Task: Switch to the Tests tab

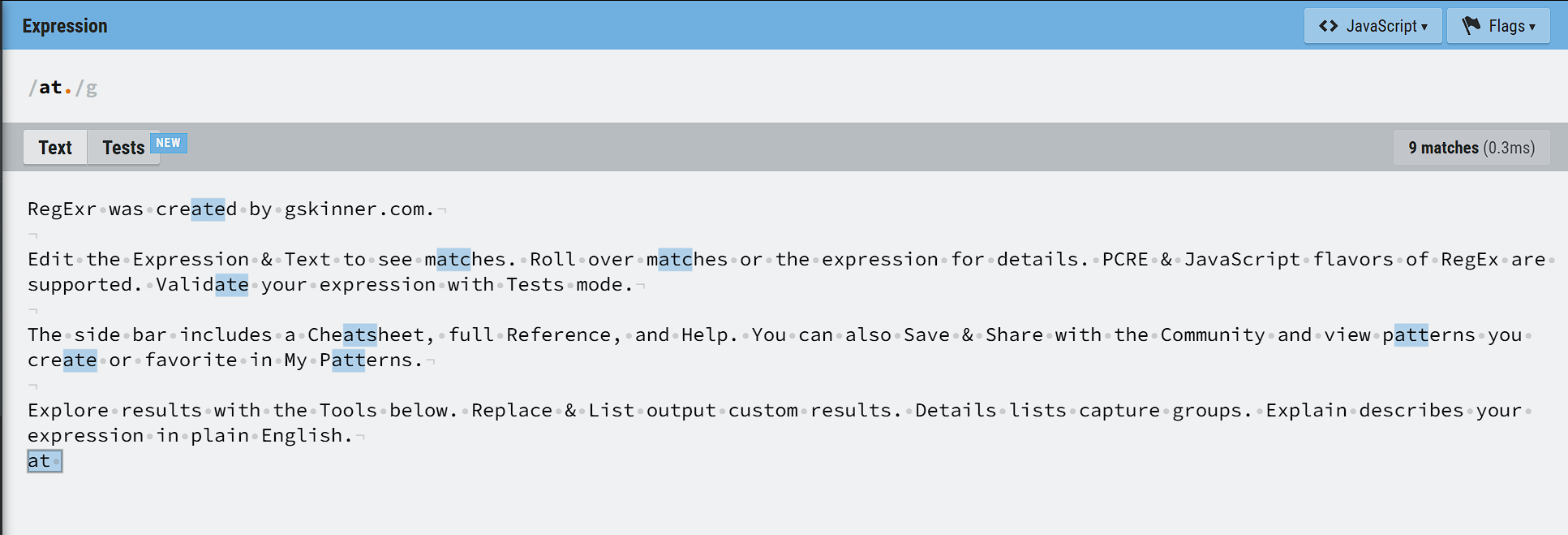Action: (x=123, y=148)
